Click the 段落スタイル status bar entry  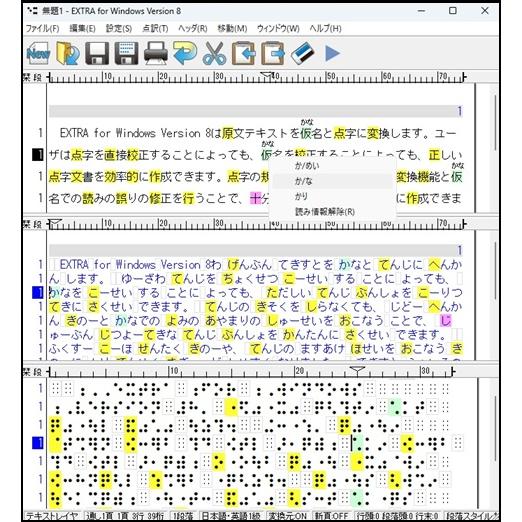point(471,516)
